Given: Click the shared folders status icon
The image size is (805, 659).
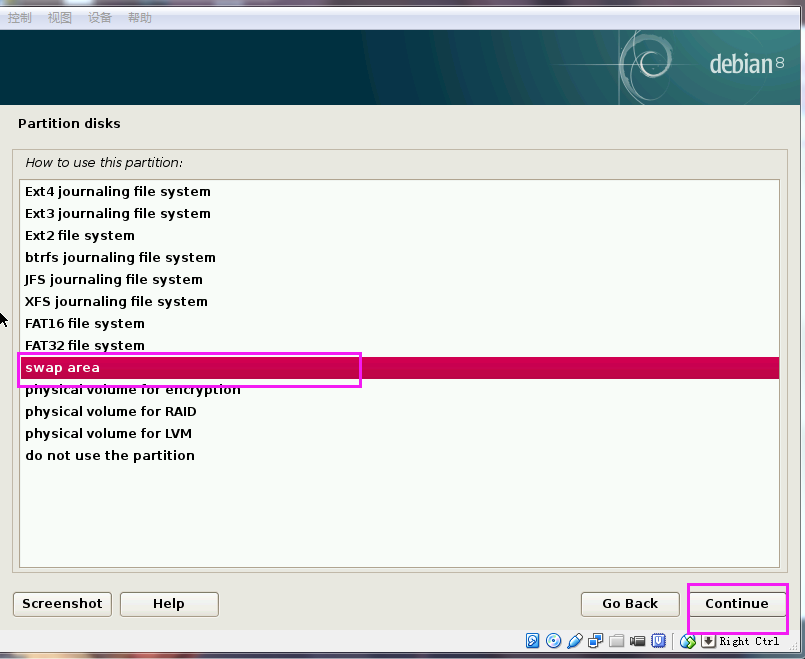Looking at the screenshot, I should pyautogui.click(x=617, y=641).
